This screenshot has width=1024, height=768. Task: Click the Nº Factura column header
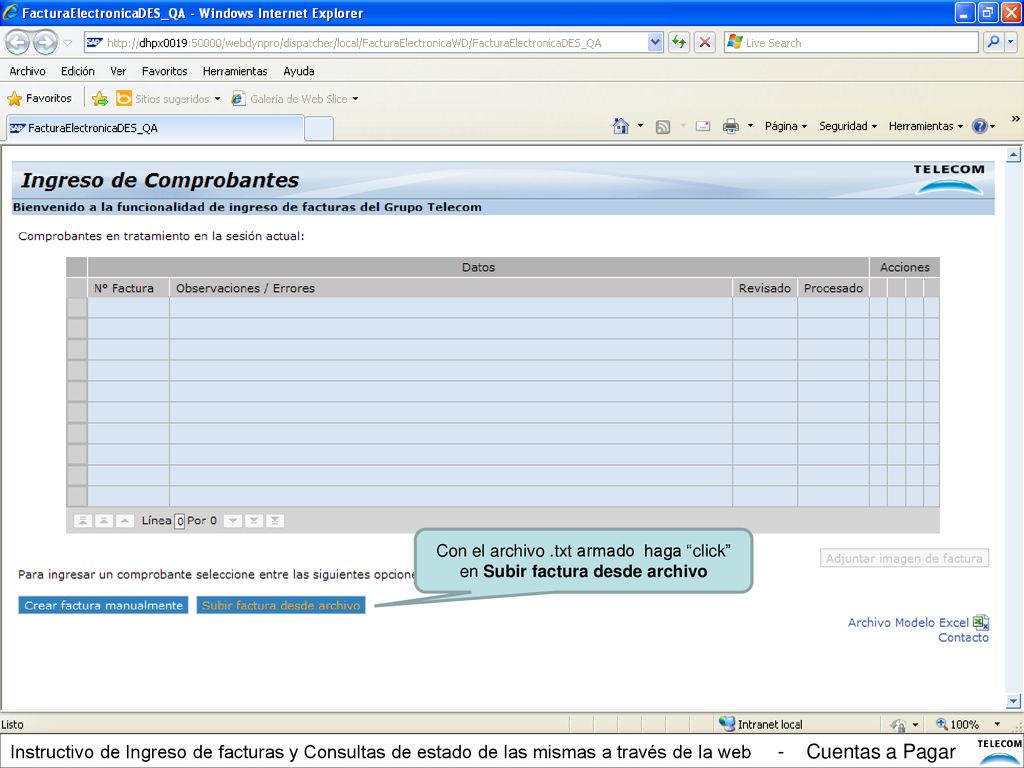click(x=129, y=288)
